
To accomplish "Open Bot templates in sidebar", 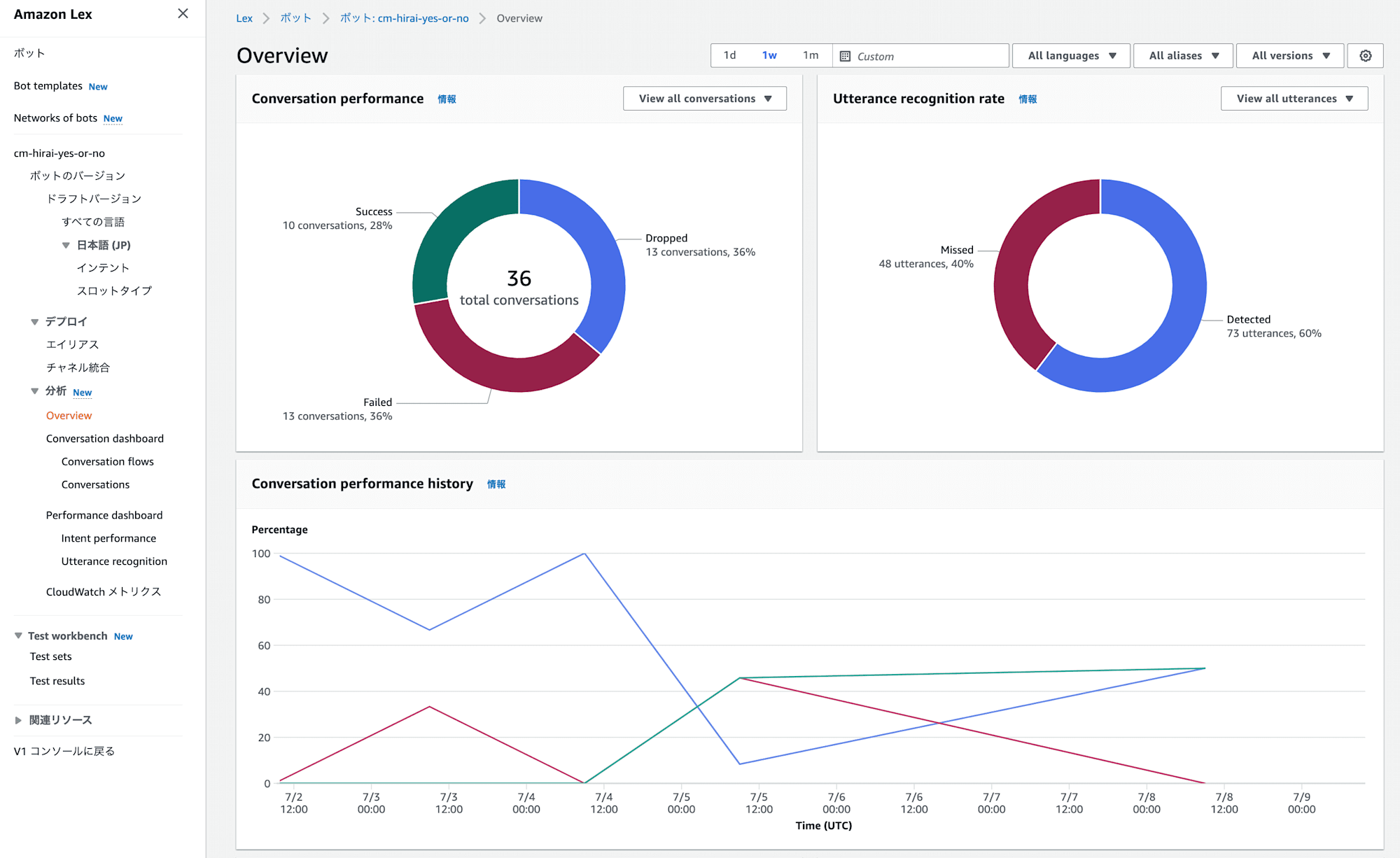I will (x=48, y=85).
